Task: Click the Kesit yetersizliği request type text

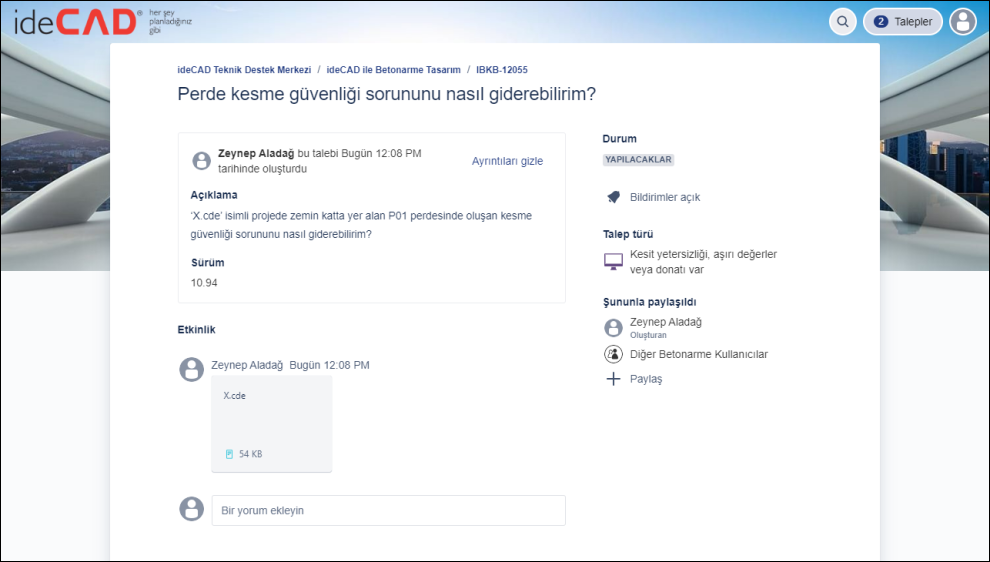Action: (703, 262)
